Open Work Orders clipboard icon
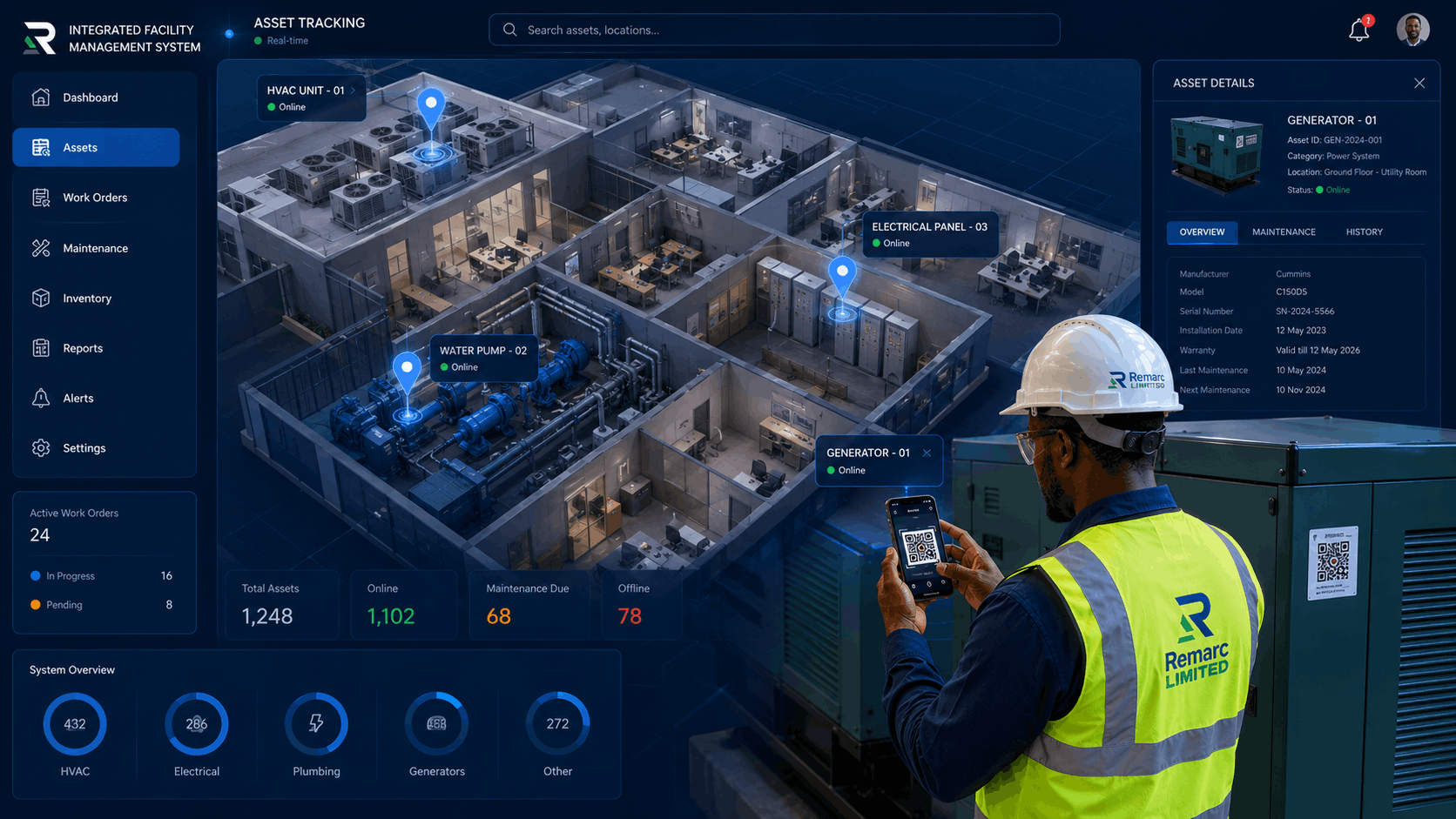1456x819 pixels. pos(41,198)
